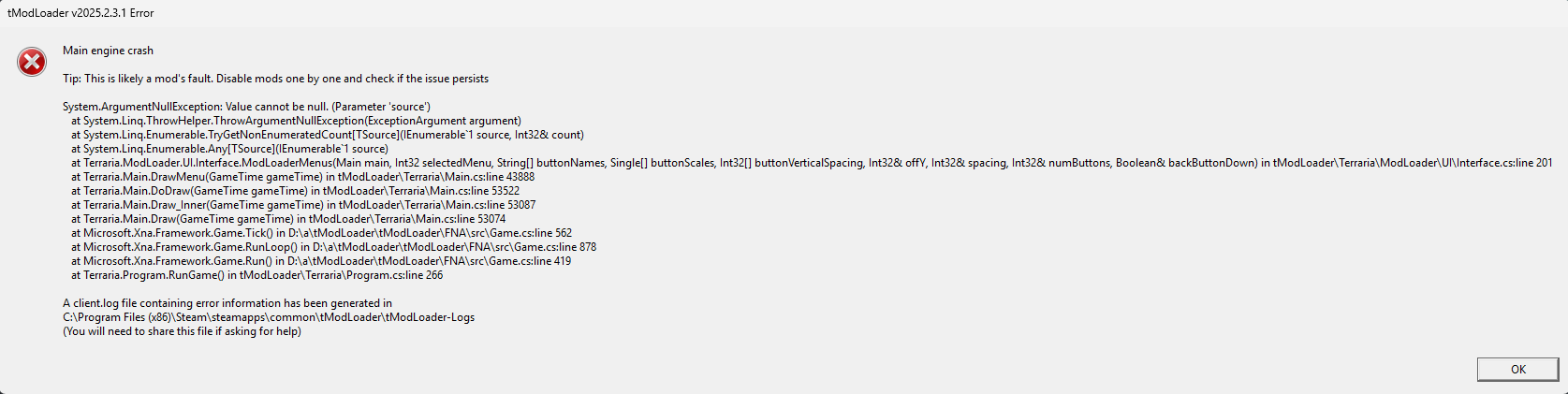Click the Program.RunGame() line 266 entry
This screenshot has height=394, width=1568.
257,275
